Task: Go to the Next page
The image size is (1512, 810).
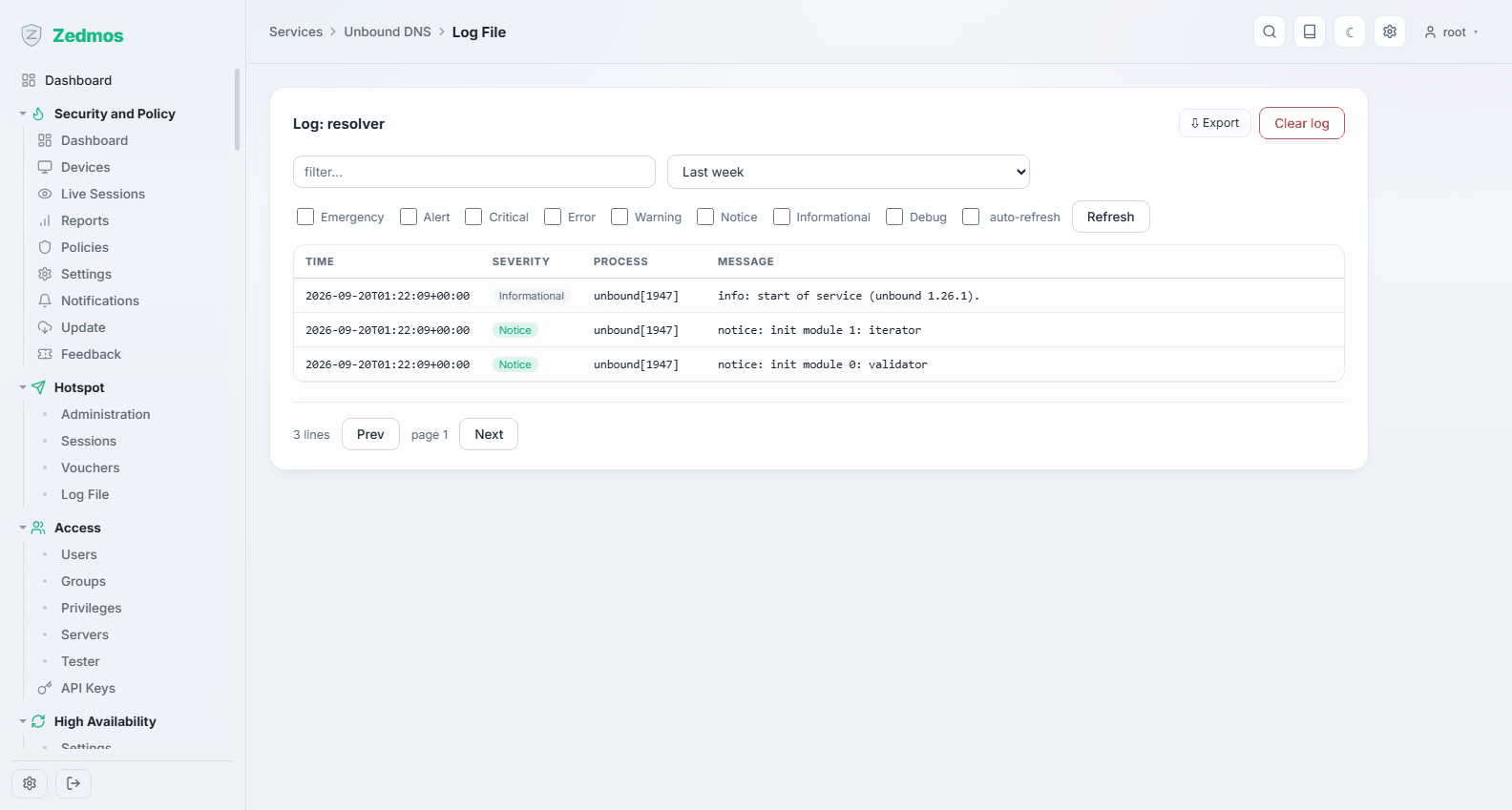Action: click(x=489, y=434)
